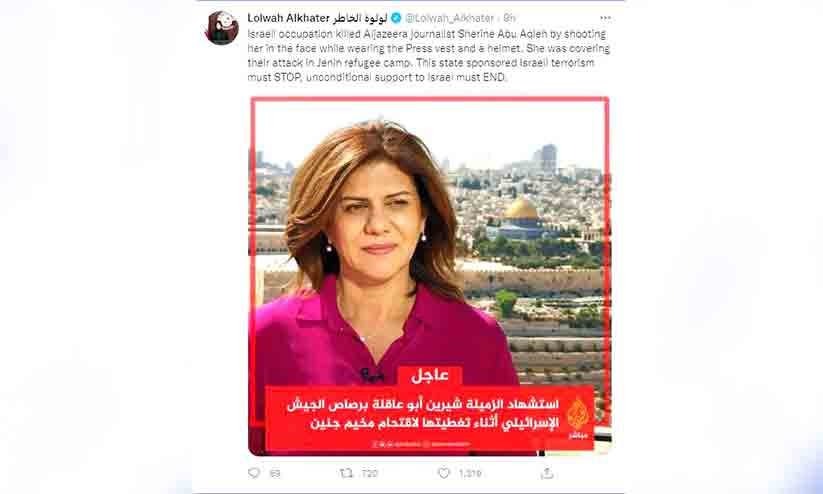This screenshot has width=823, height=494.
Task: Click the blue verified badge beside the name
Action: click(396, 18)
